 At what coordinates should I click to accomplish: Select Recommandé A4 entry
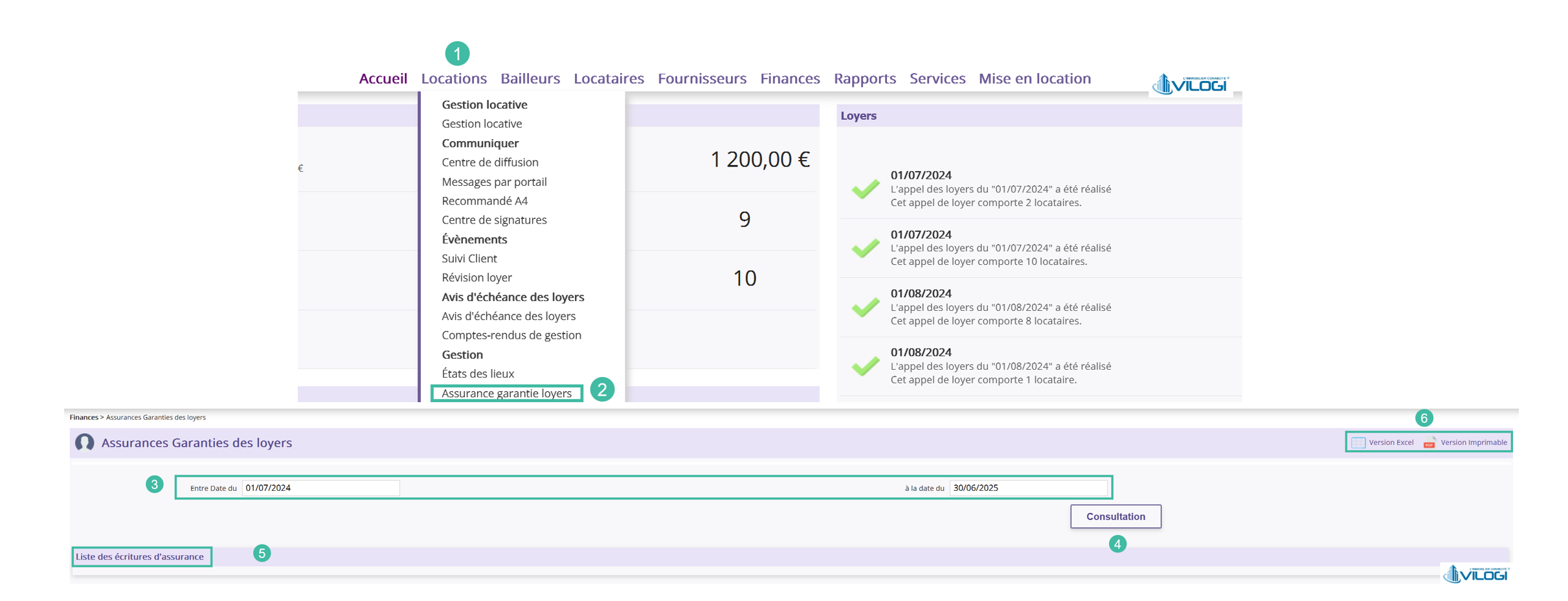[x=484, y=201]
